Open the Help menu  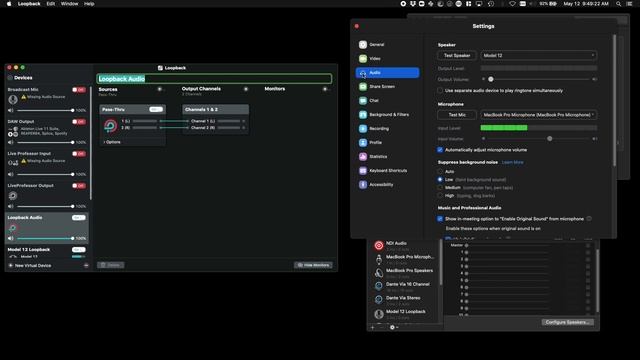[x=89, y=4]
